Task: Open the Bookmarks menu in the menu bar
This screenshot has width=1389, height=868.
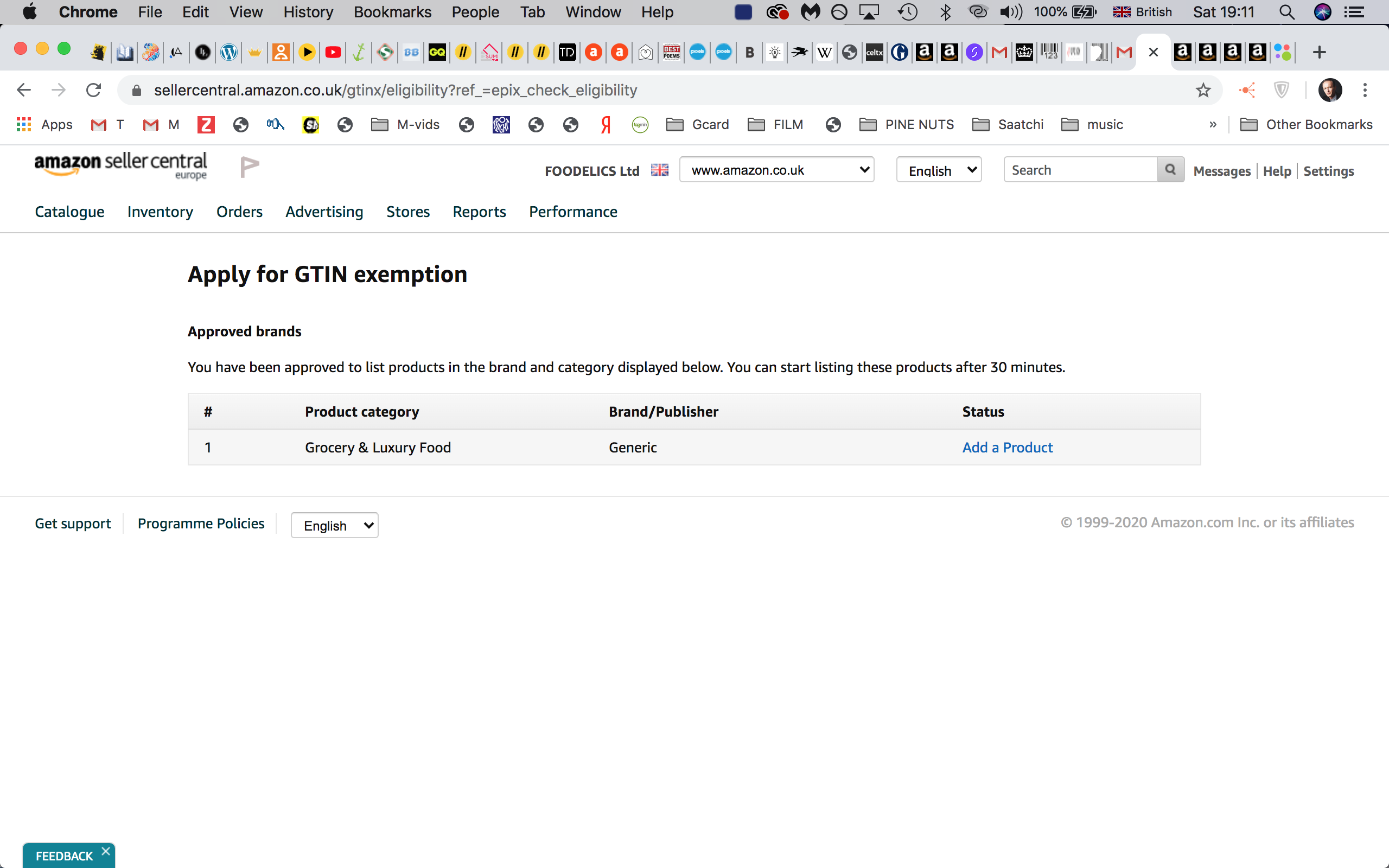Action: pos(393,12)
